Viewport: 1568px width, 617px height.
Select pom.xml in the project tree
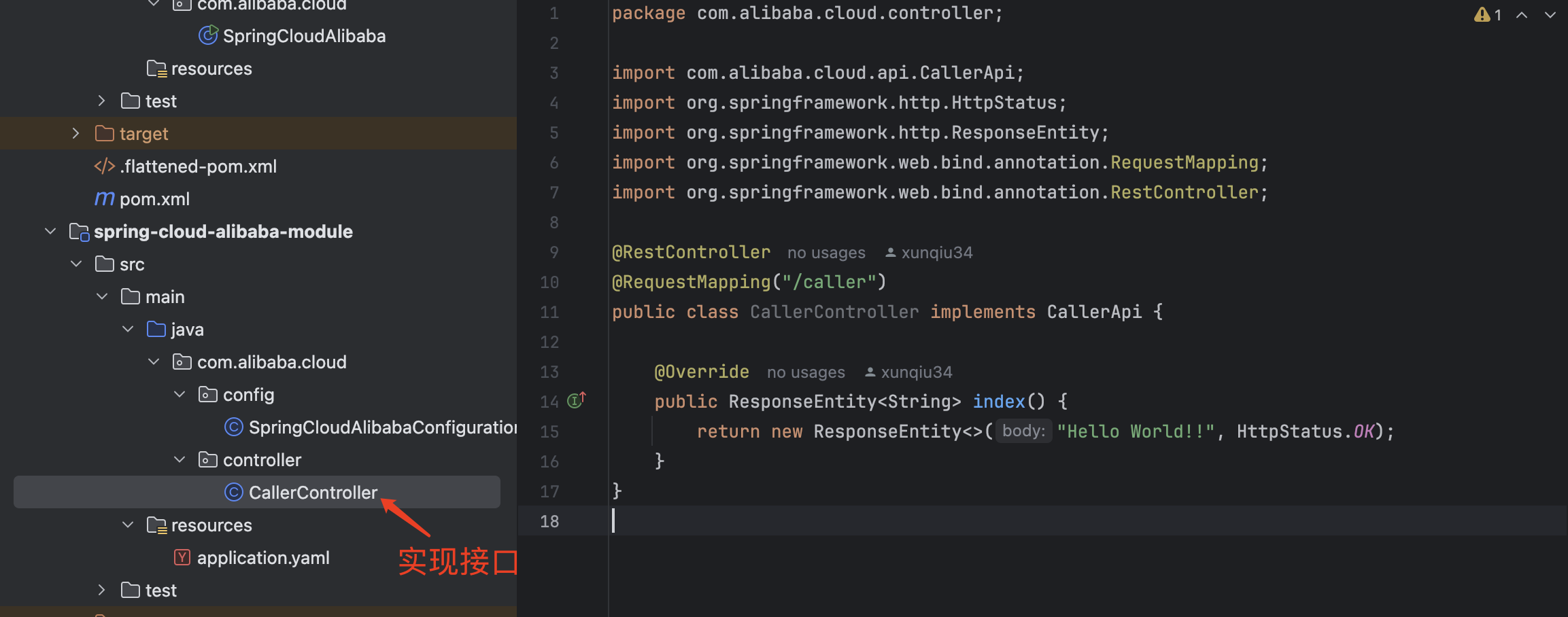[154, 198]
